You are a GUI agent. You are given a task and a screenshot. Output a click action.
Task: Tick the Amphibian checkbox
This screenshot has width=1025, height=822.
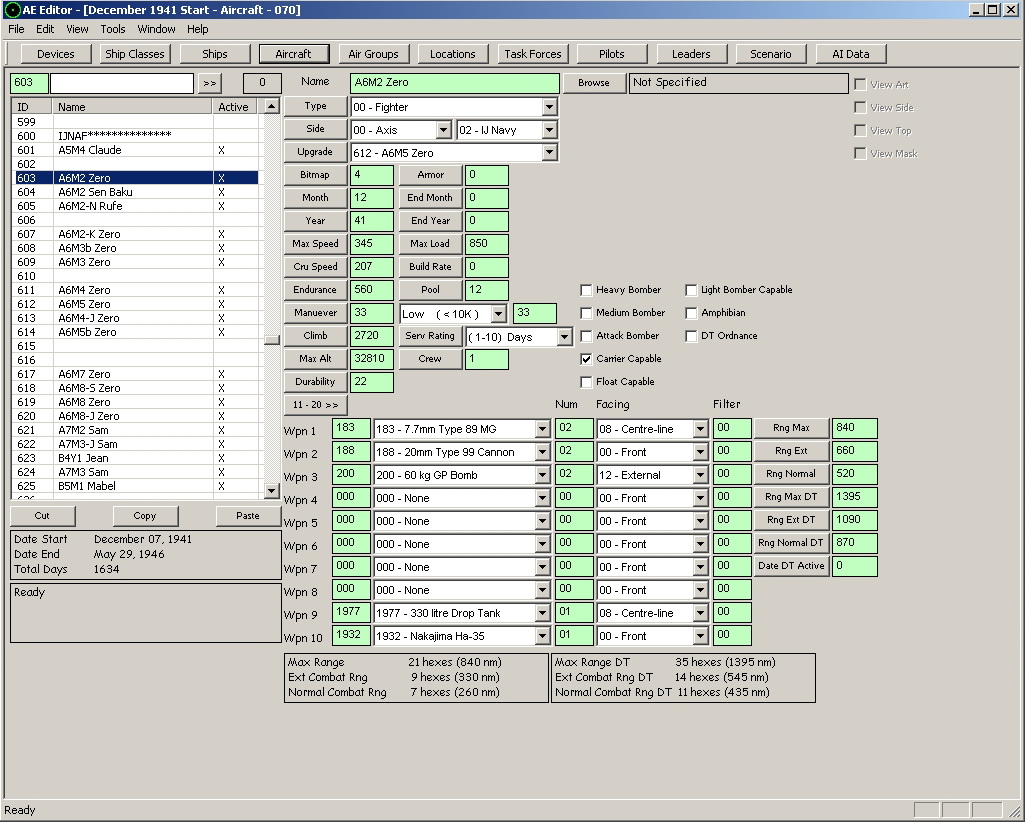(x=691, y=313)
